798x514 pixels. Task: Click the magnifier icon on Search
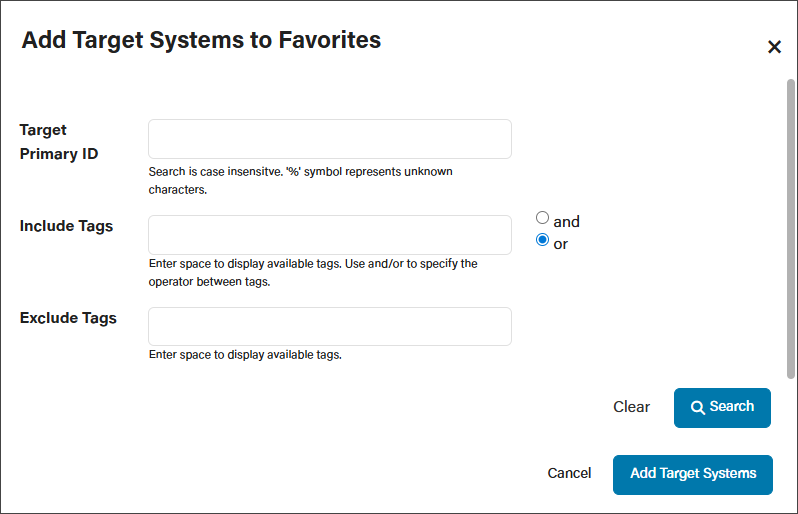pyautogui.click(x=698, y=407)
